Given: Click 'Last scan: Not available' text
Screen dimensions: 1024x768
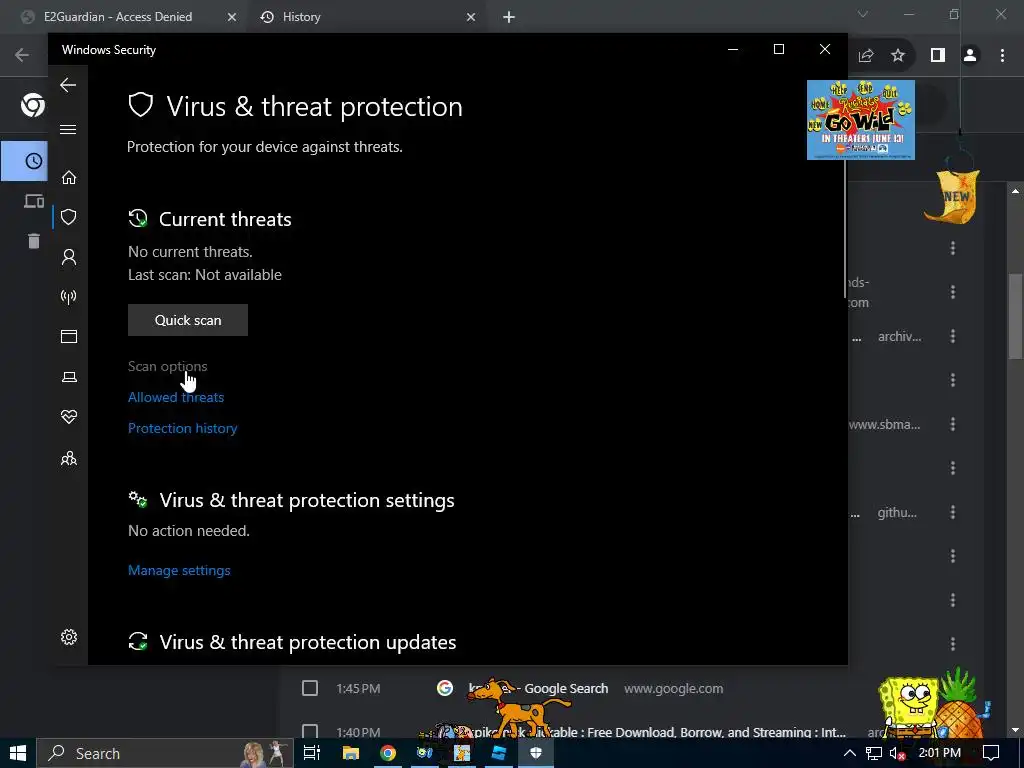Looking at the screenshot, I should coord(204,275).
